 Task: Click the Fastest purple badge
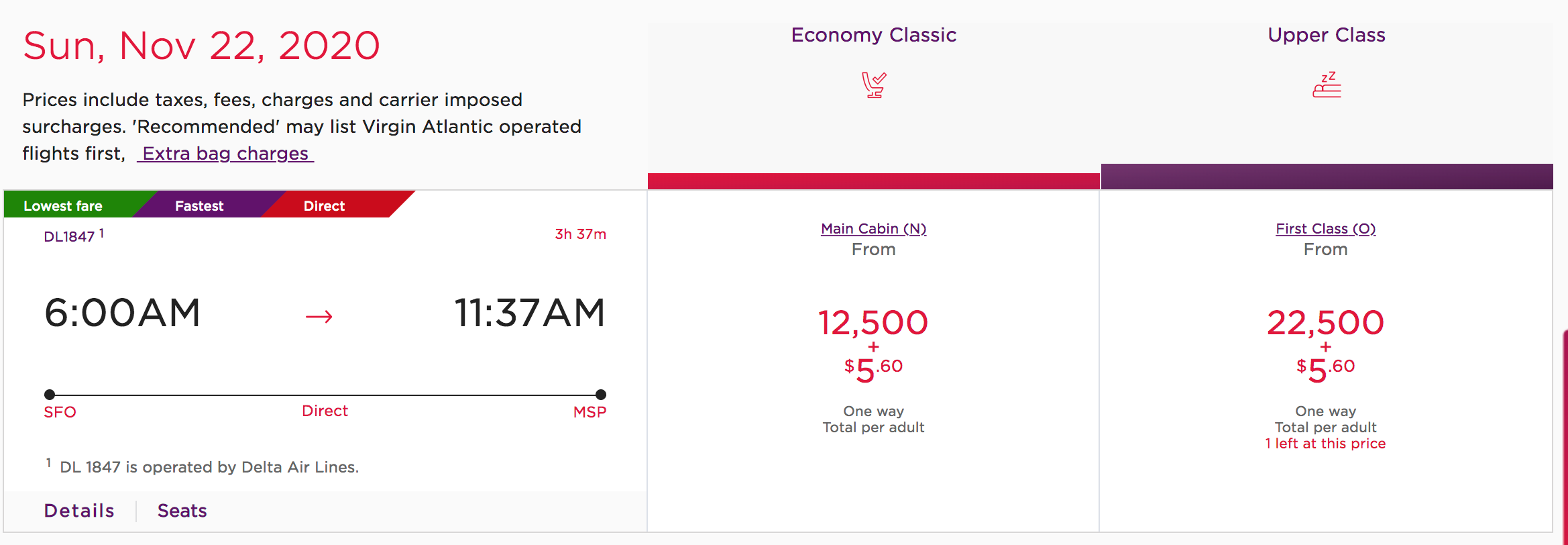coord(199,206)
